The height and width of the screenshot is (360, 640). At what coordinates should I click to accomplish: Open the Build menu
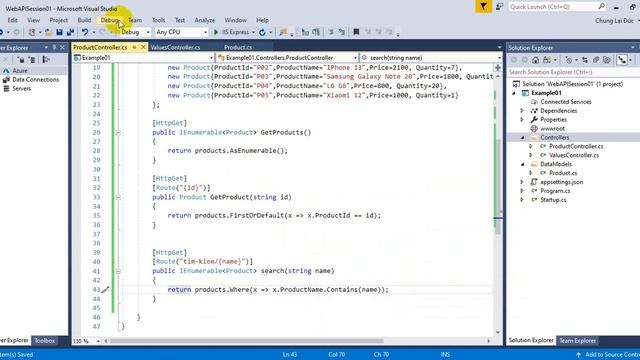84,20
